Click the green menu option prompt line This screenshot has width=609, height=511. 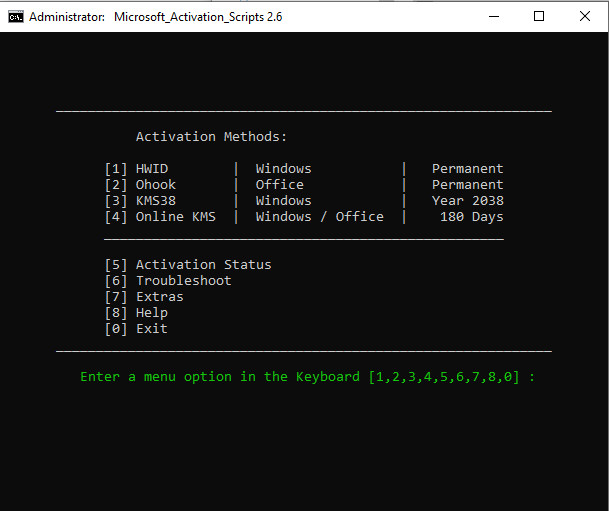[x=308, y=377]
